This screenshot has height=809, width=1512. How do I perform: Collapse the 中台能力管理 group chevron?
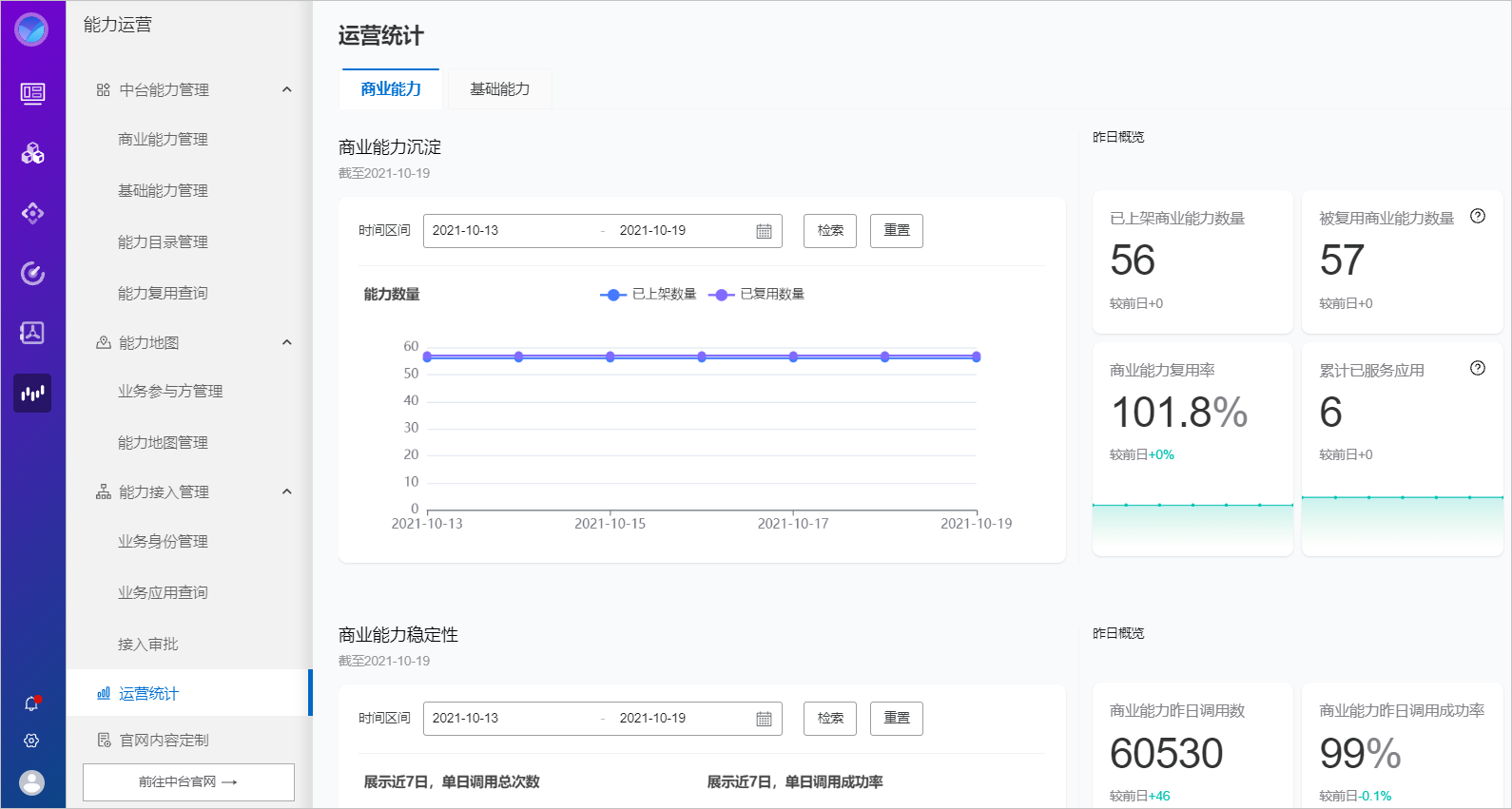pyautogui.click(x=286, y=89)
